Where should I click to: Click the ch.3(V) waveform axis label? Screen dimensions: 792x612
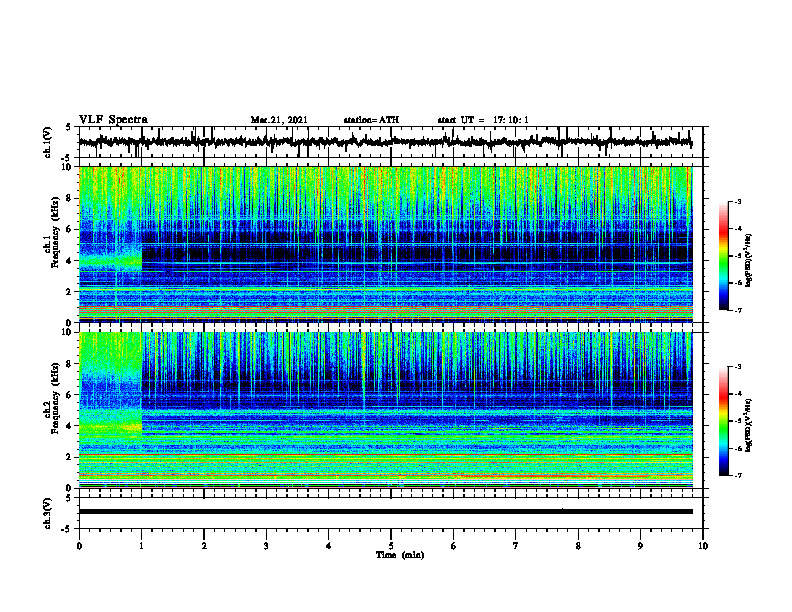point(48,513)
